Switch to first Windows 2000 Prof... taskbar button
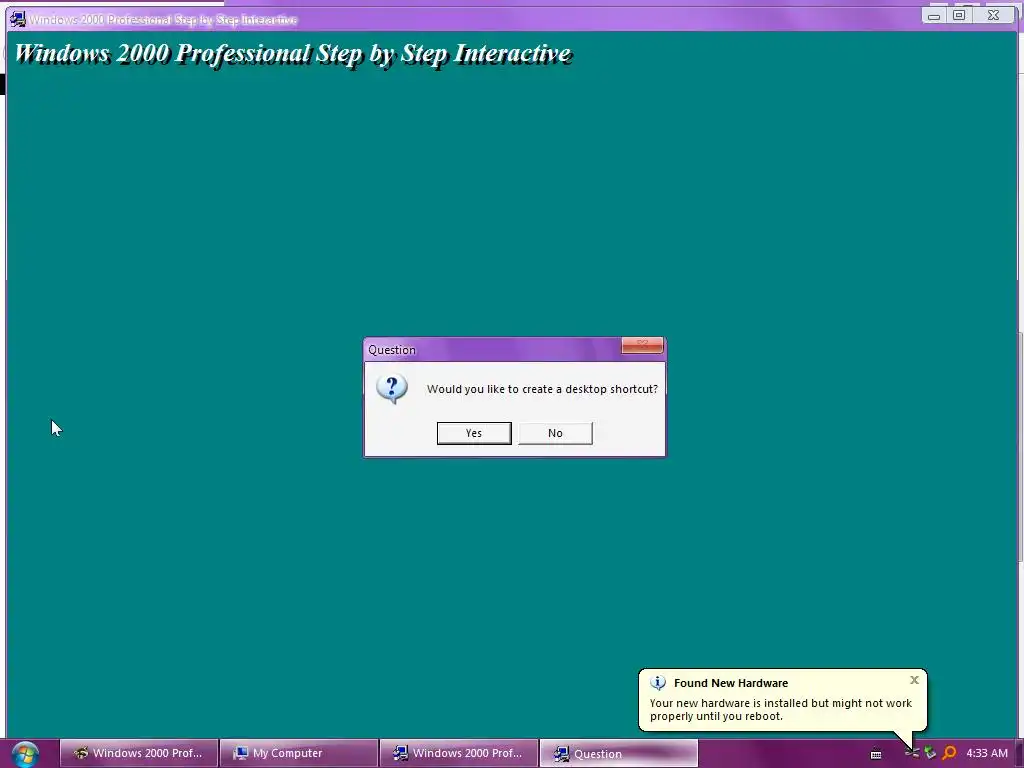Screen dimensions: 1024x768 click(x=138, y=753)
